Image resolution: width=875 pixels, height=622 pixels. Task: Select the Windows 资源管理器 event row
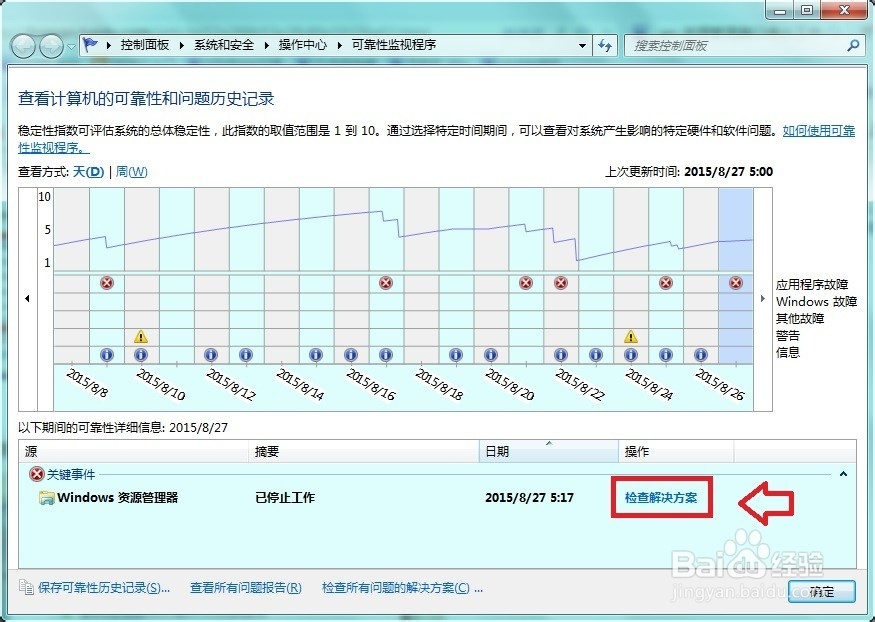tap(438, 498)
